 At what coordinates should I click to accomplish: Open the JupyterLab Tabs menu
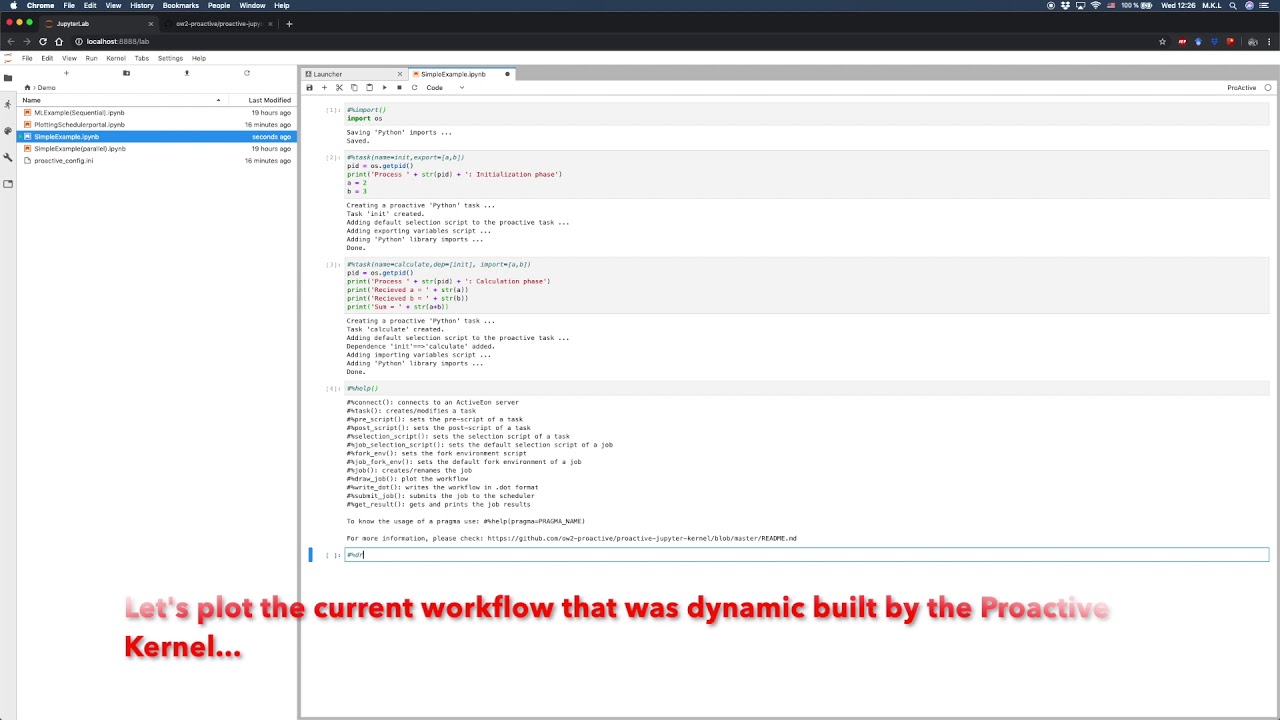(x=142, y=58)
